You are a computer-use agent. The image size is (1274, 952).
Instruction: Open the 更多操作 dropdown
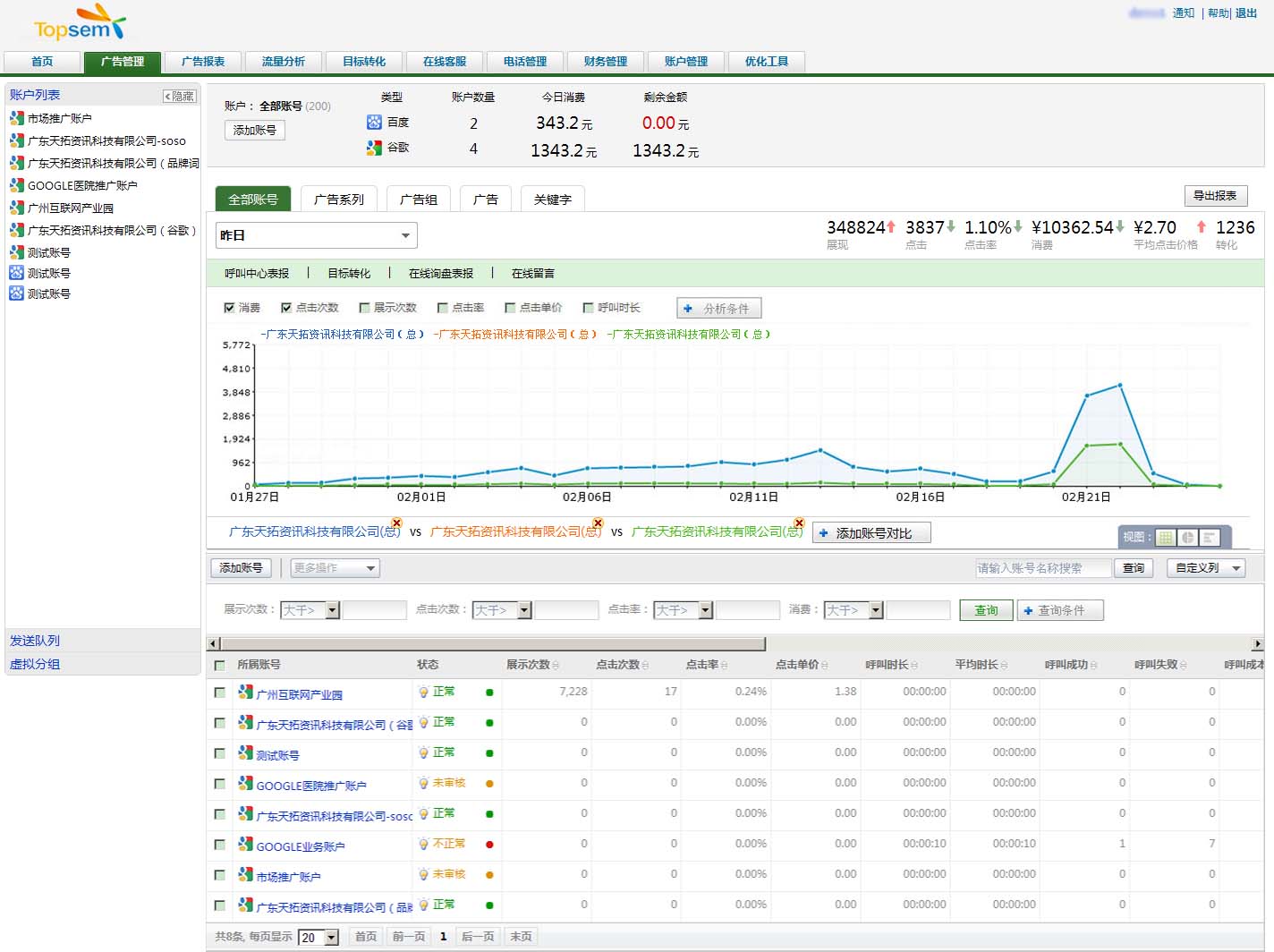335,568
